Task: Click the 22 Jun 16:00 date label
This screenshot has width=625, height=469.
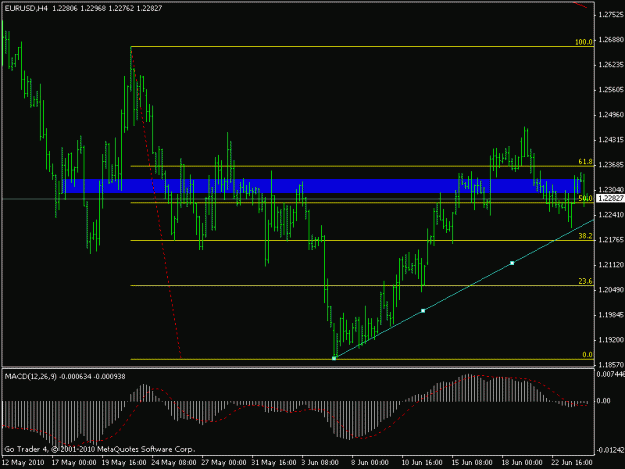Action: [573, 463]
